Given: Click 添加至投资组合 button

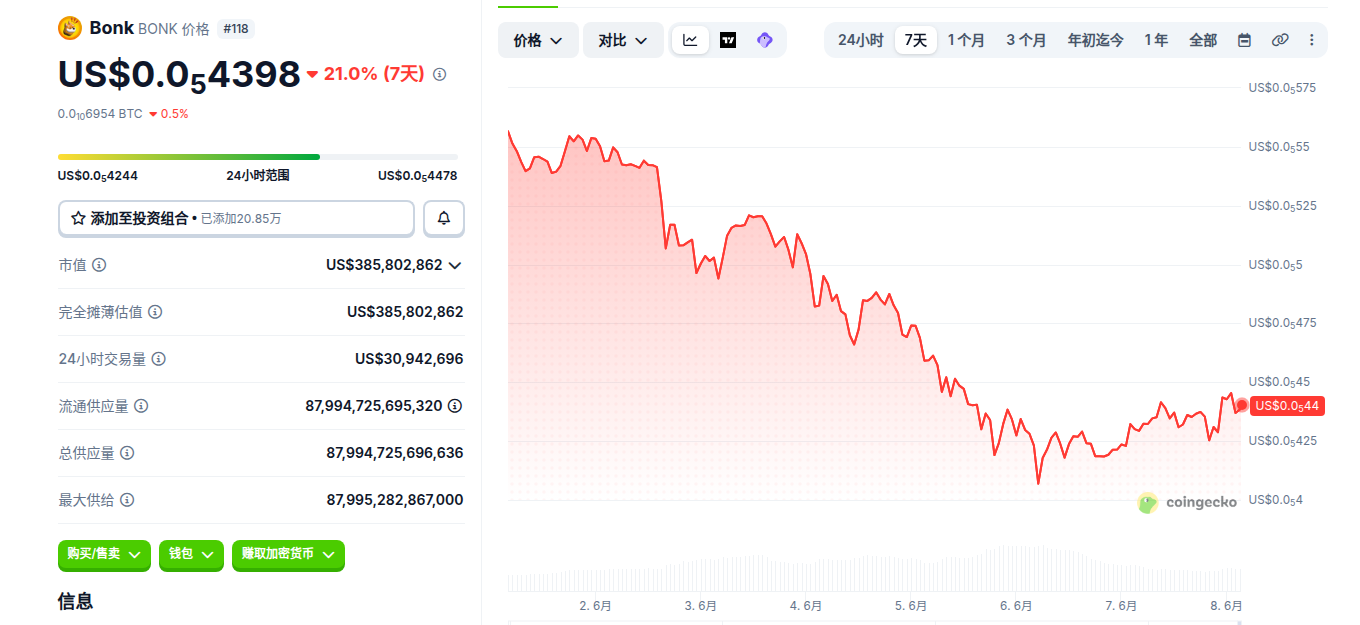Looking at the screenshot, I should pyautogui.click(x=236, y=218).
